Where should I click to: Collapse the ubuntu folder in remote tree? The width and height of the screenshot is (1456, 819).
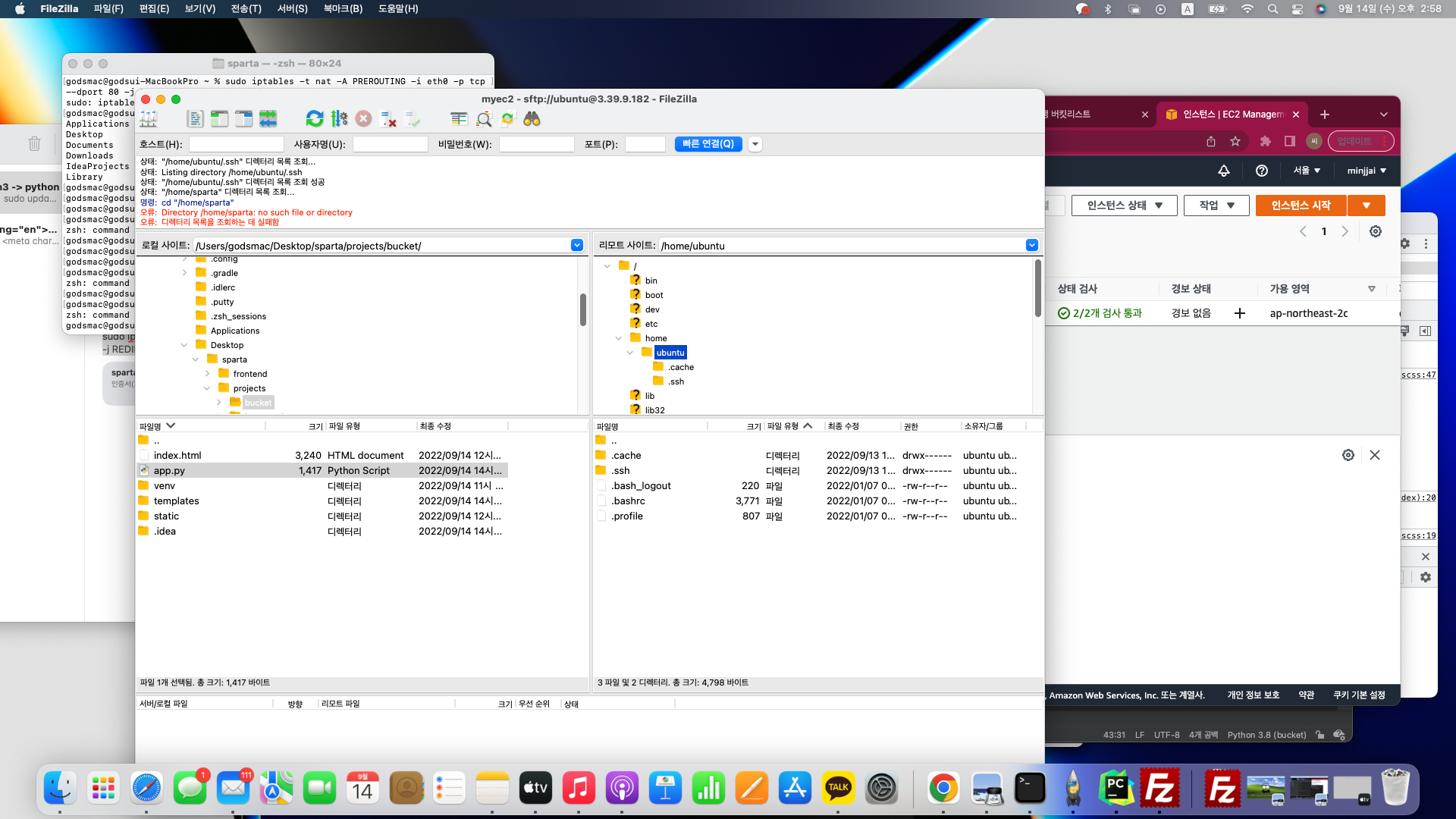(x=630, y=353)
